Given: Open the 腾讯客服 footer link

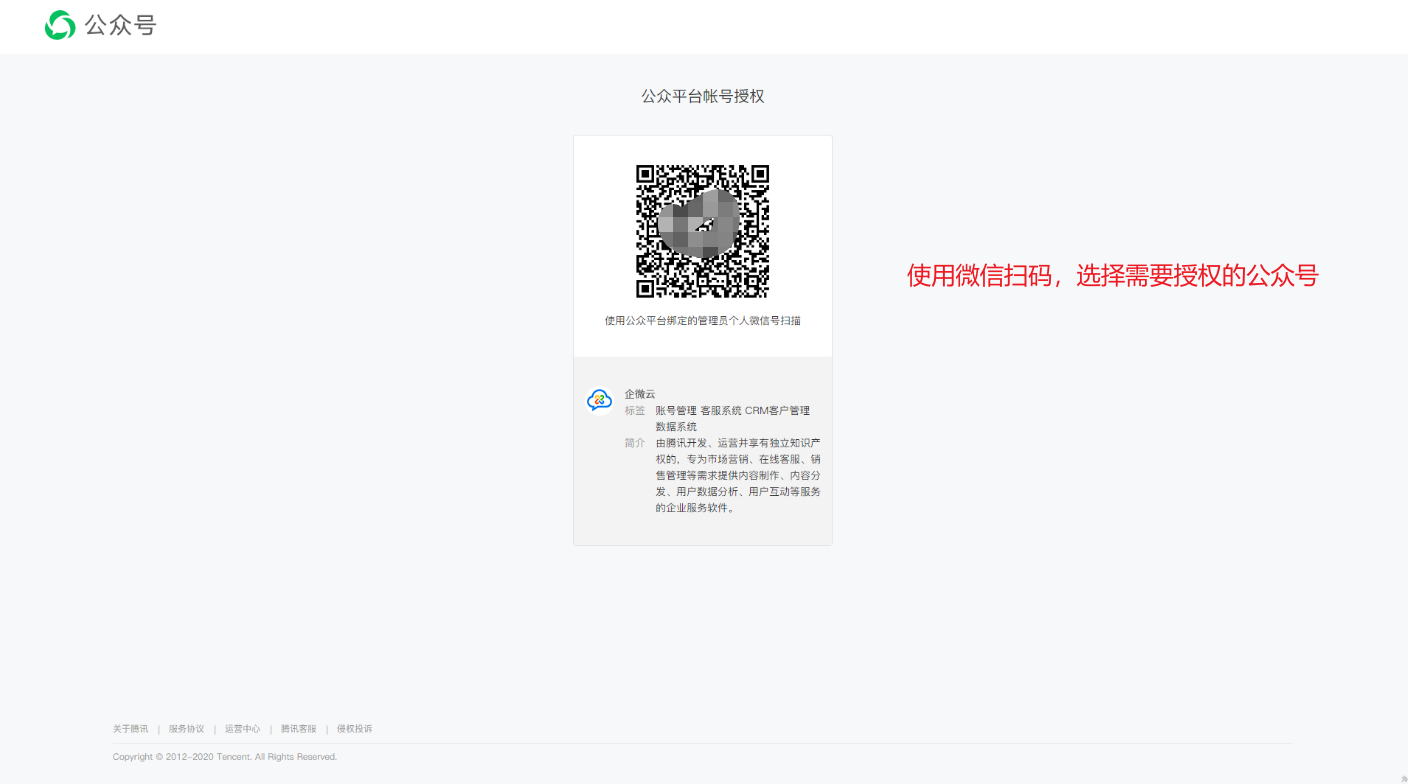Looking at the screenshot, I should (298, 729).
